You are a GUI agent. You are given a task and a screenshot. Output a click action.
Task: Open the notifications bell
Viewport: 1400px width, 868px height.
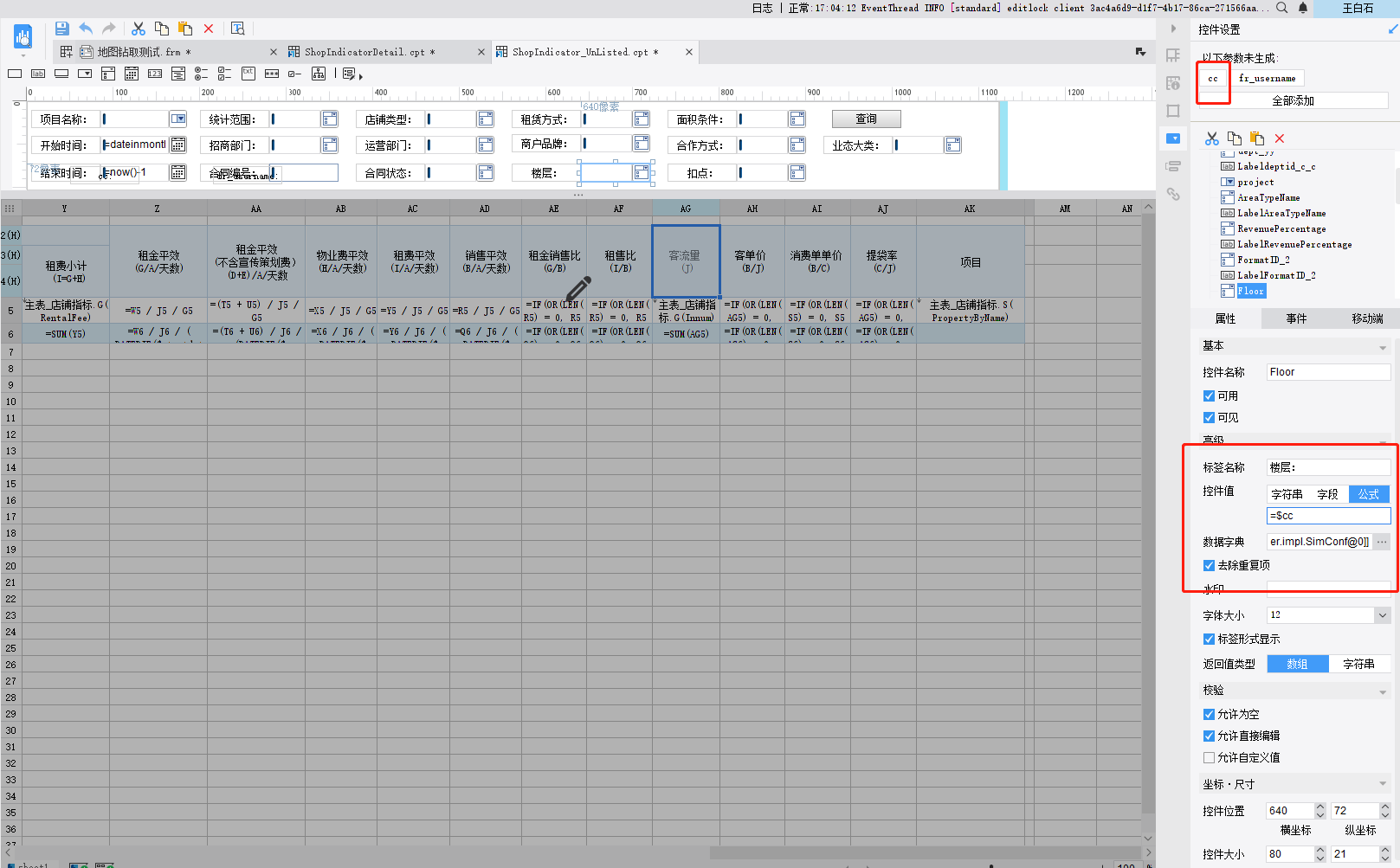pos(1302,8)
